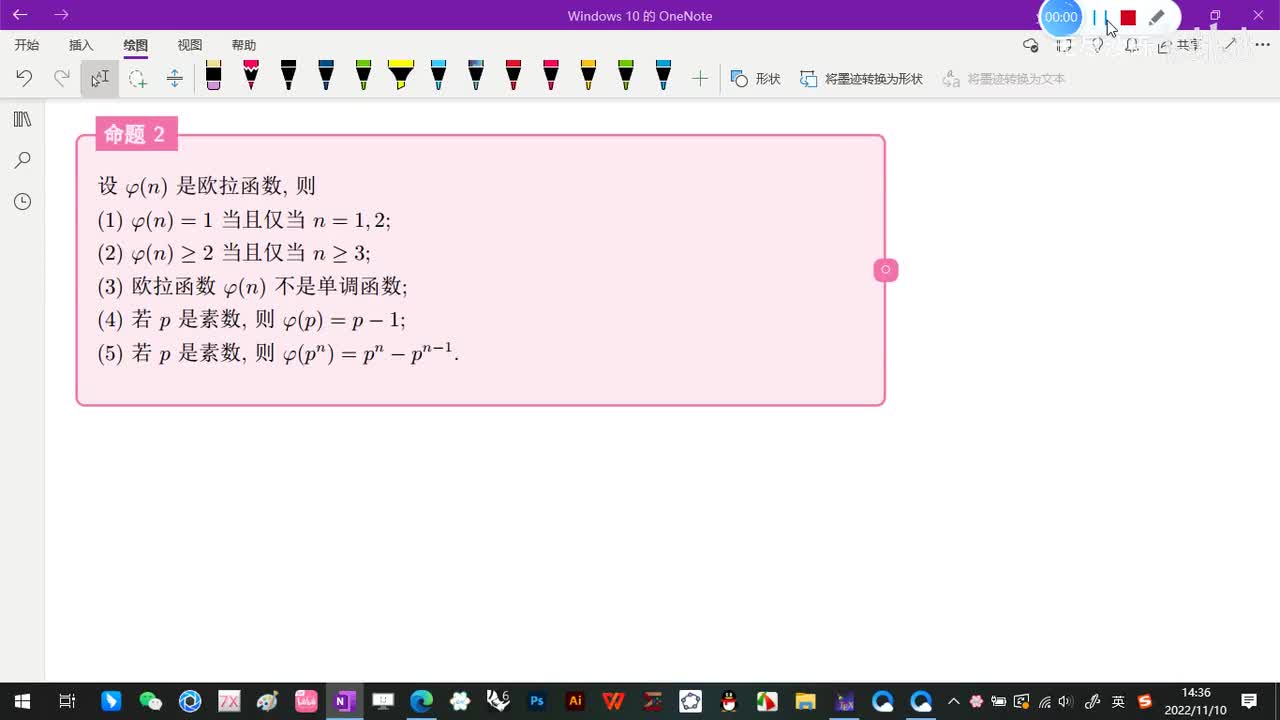Screen dimensions: 1280x720
Task: Open the 帮助 tab
Action: 244,45
